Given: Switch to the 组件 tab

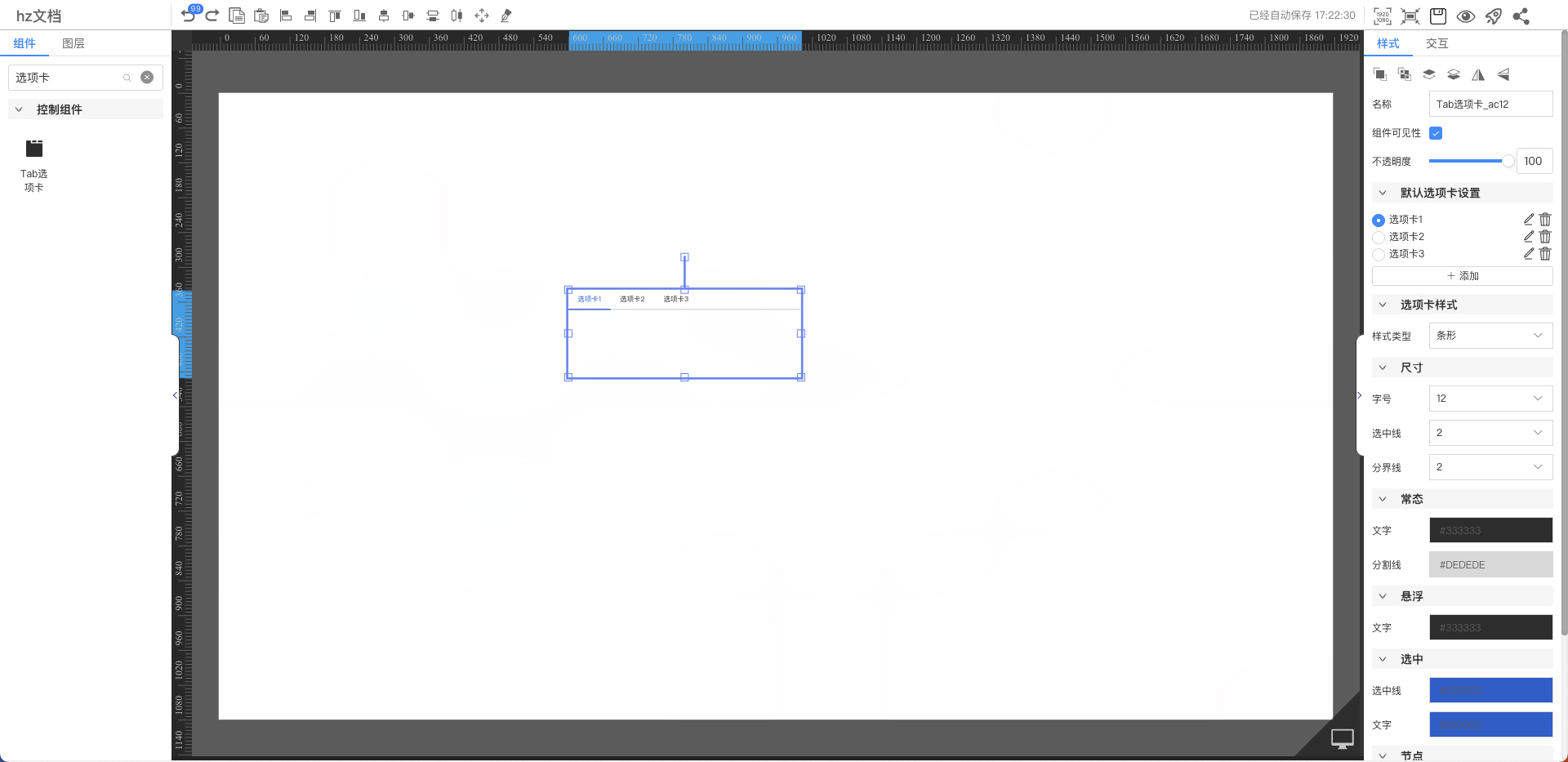Looking at the screenshot, I should [24, 43].
